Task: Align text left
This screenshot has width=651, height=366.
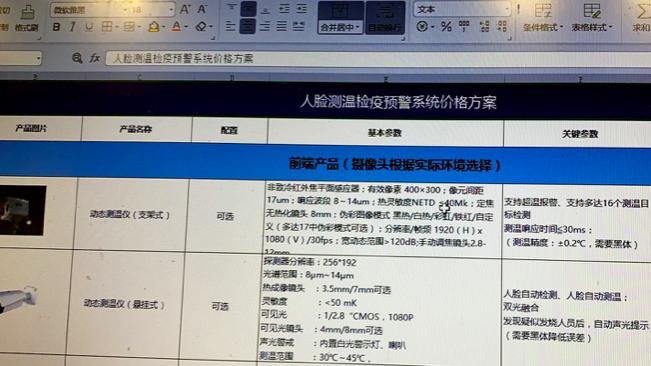Action: pos(230,27)
